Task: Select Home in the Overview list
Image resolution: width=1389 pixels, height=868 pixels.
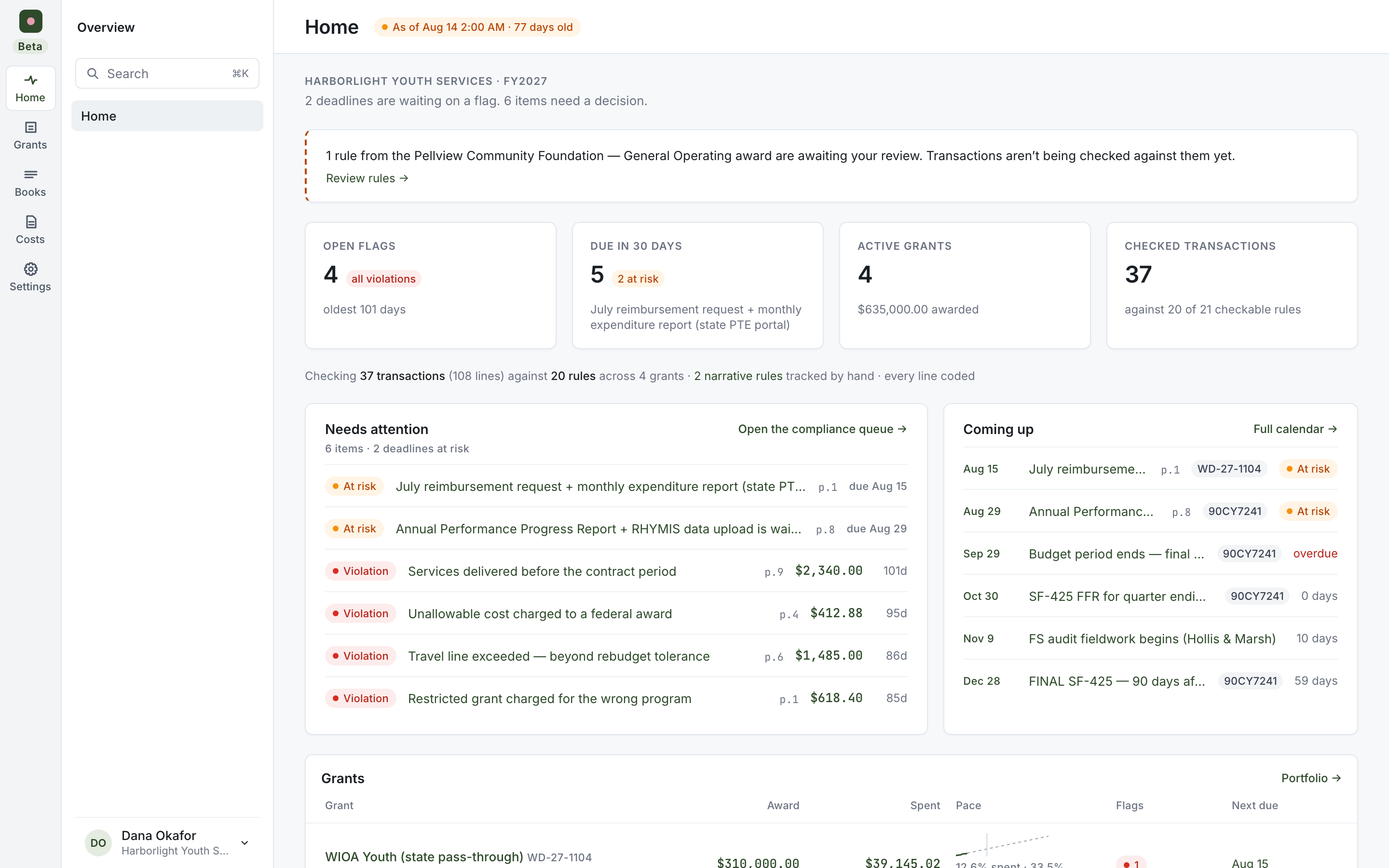Action: click(167, 116)
